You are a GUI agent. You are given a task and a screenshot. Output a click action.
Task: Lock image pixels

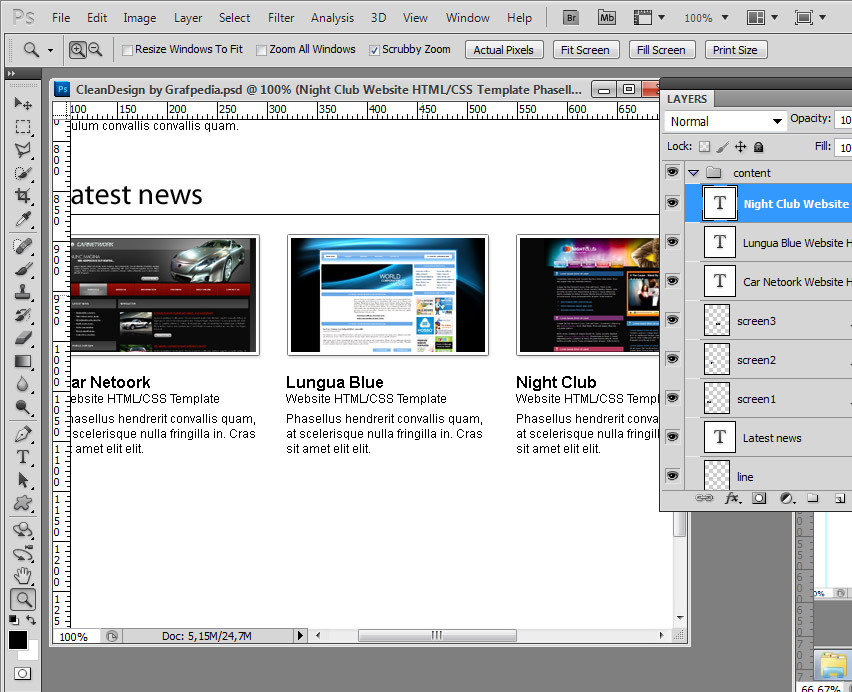723,147
